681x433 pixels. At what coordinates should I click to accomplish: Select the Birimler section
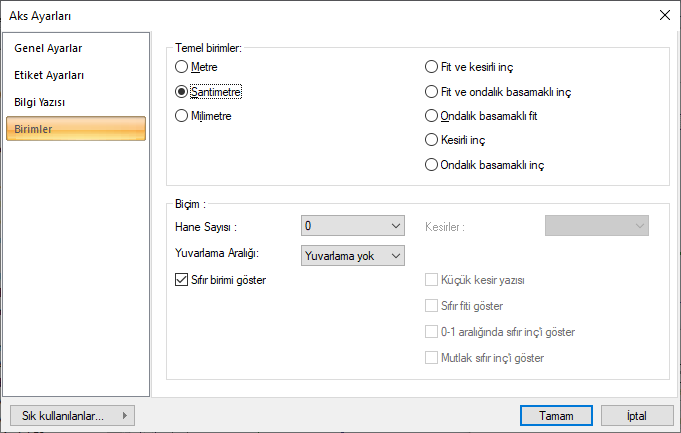coord(76,129)
